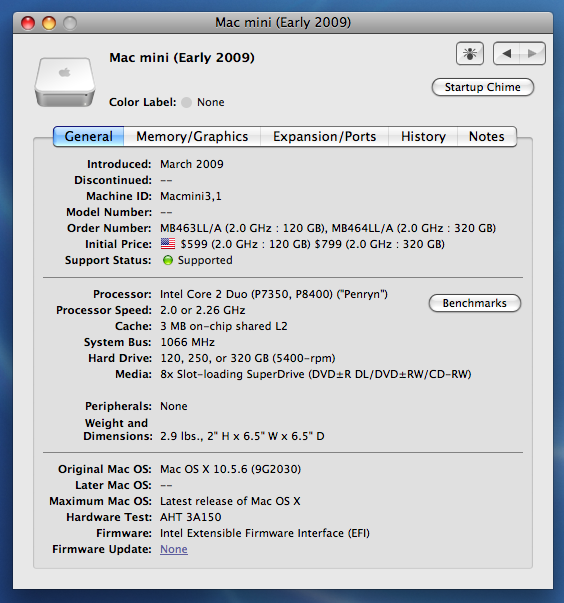
Task: Play the Startup Chime
Action: tap(482, 87)
